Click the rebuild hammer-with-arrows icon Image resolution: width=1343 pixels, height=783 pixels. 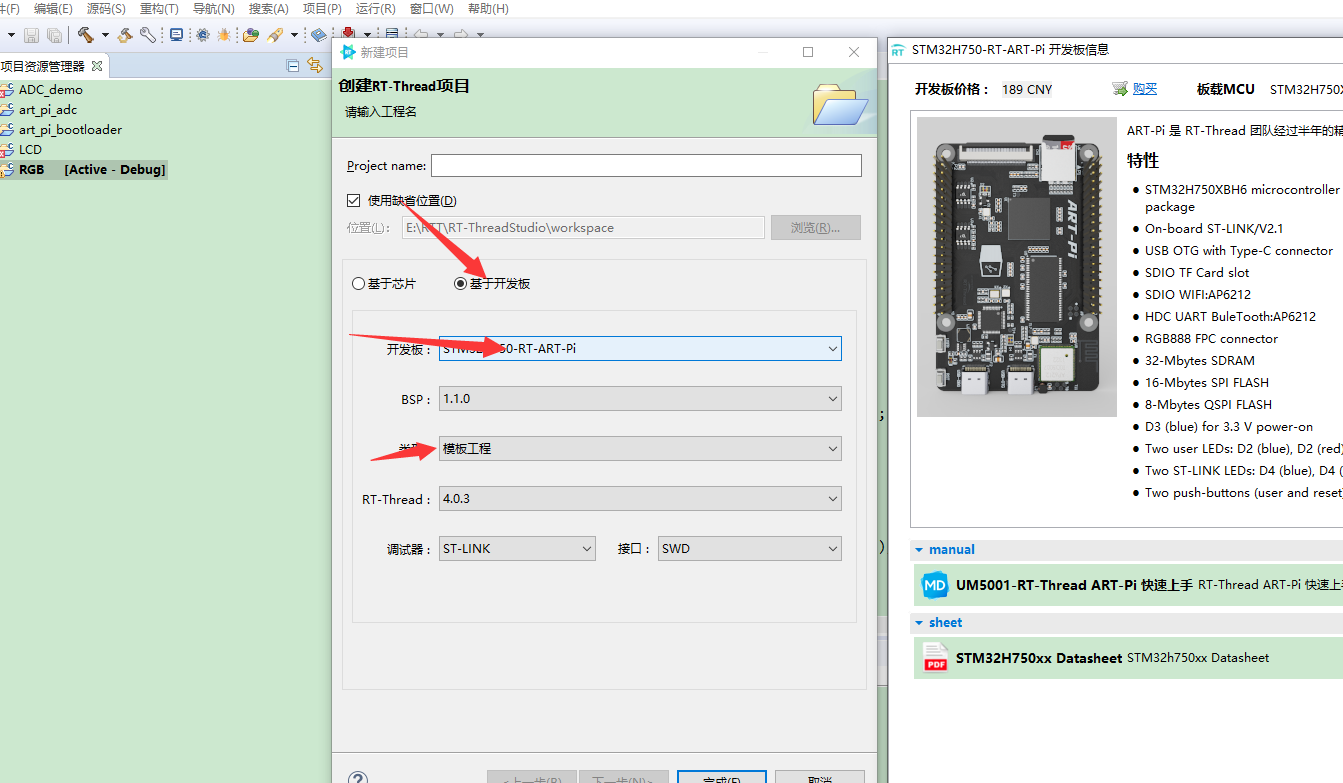point(126,35)
